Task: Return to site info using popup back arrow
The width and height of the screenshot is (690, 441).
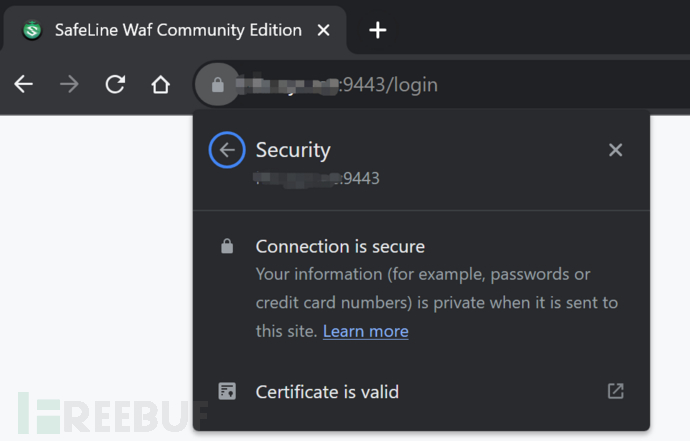Action: 227,150
